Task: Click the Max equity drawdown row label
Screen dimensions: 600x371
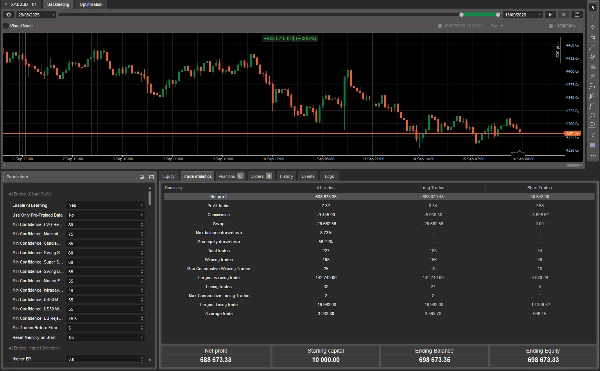Action: [218, 242]
